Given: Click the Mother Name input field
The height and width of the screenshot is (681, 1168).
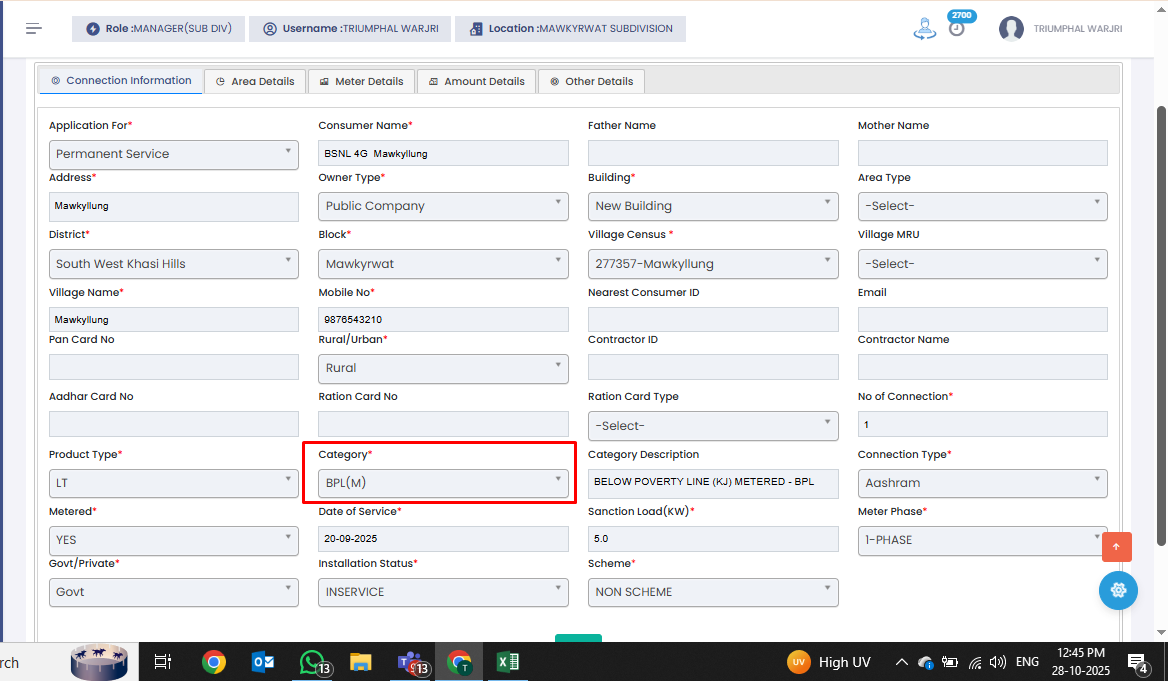Looking at the screenshot, I should coord(983,153).
